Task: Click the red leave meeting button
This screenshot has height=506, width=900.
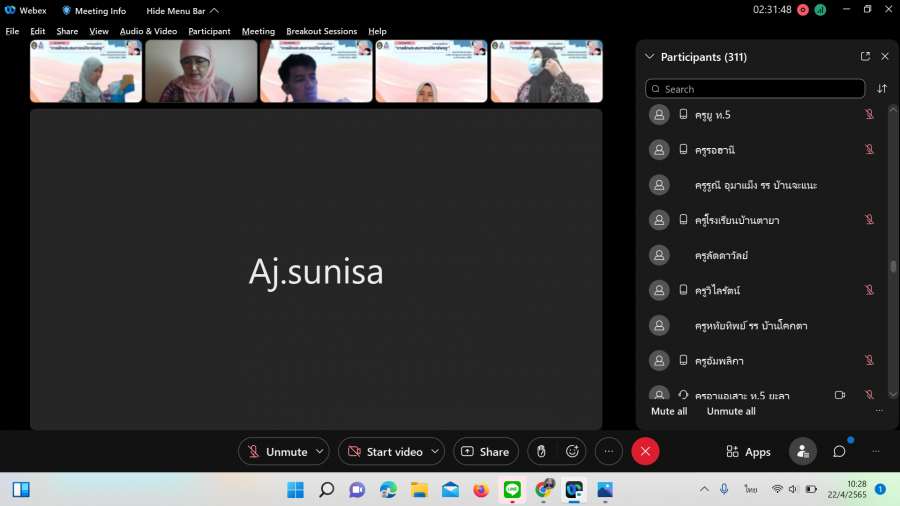Action: 645,452
